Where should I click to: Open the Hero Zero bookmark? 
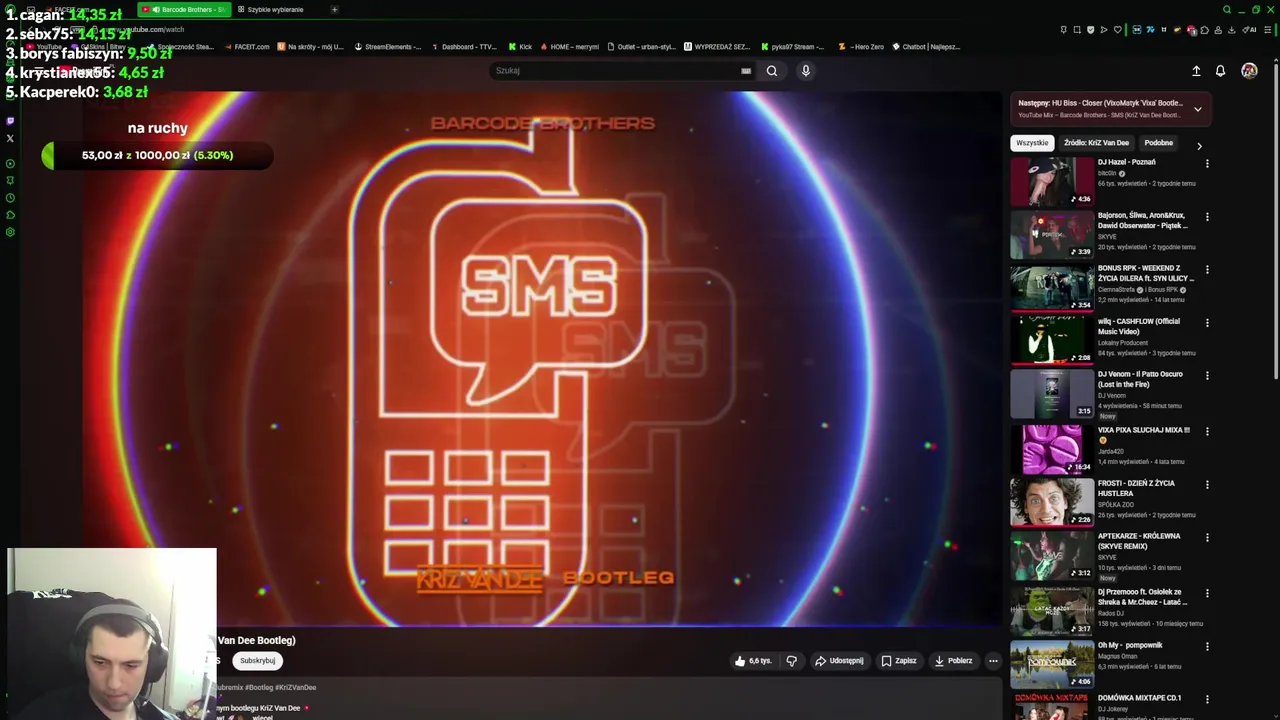pyautogui.click(x=861, y=47)
